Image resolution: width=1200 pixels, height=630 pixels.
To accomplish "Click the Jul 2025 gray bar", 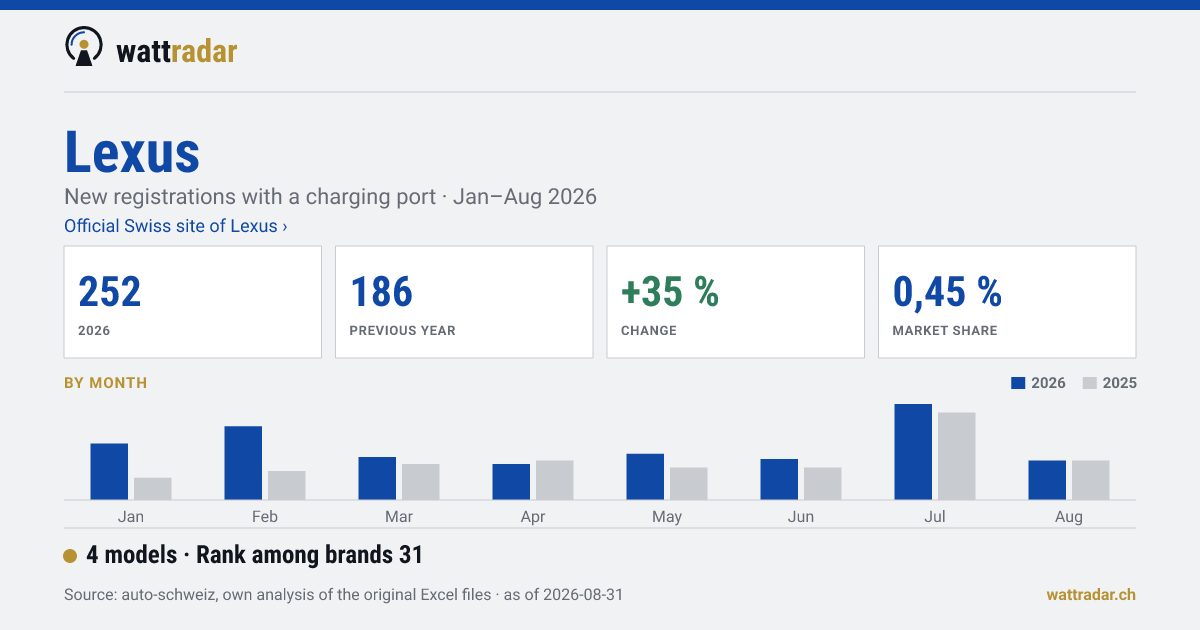I will click(x=957, y=456).
